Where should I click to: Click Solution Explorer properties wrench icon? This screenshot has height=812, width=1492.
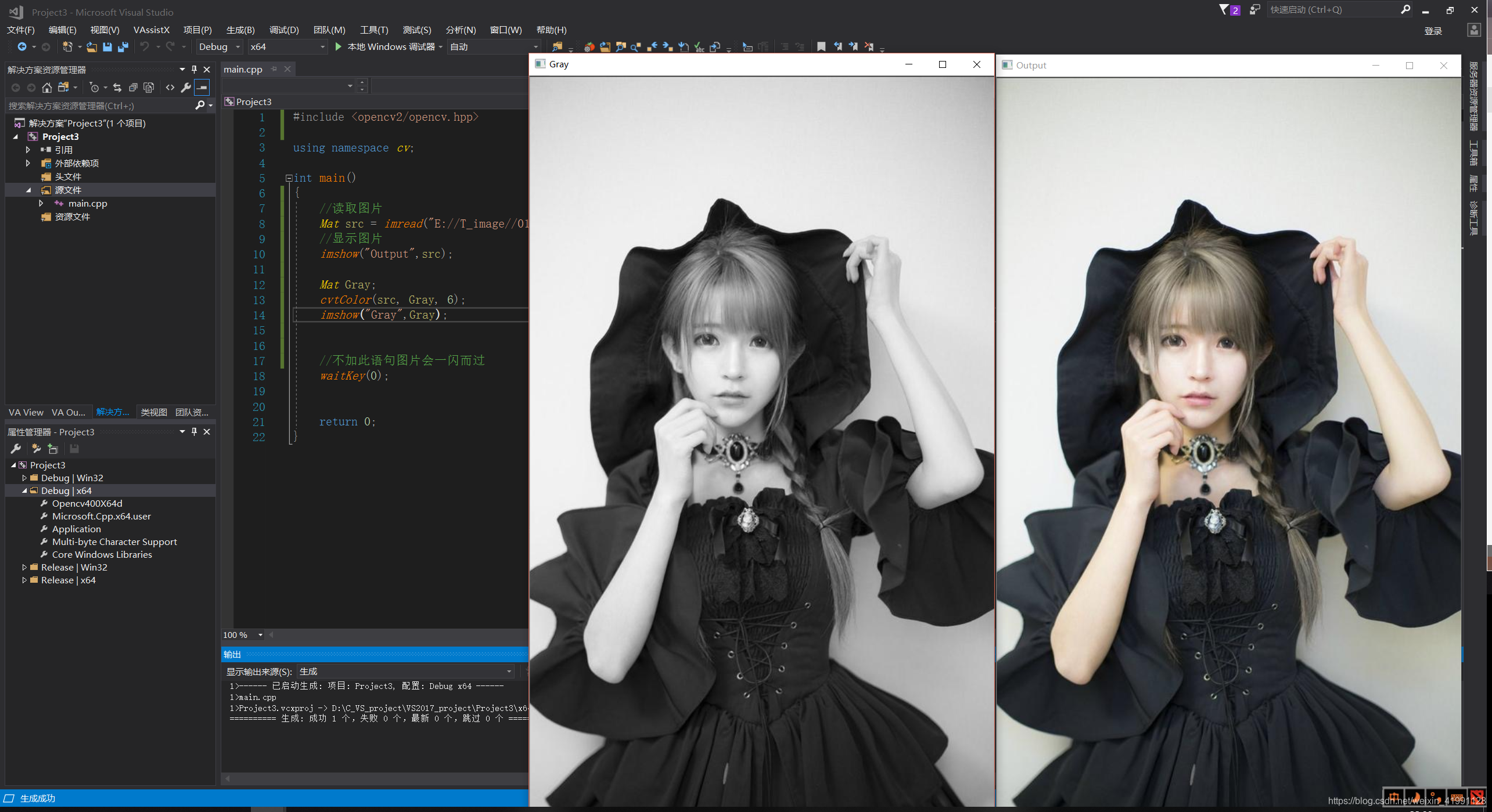tap(186, 88)
